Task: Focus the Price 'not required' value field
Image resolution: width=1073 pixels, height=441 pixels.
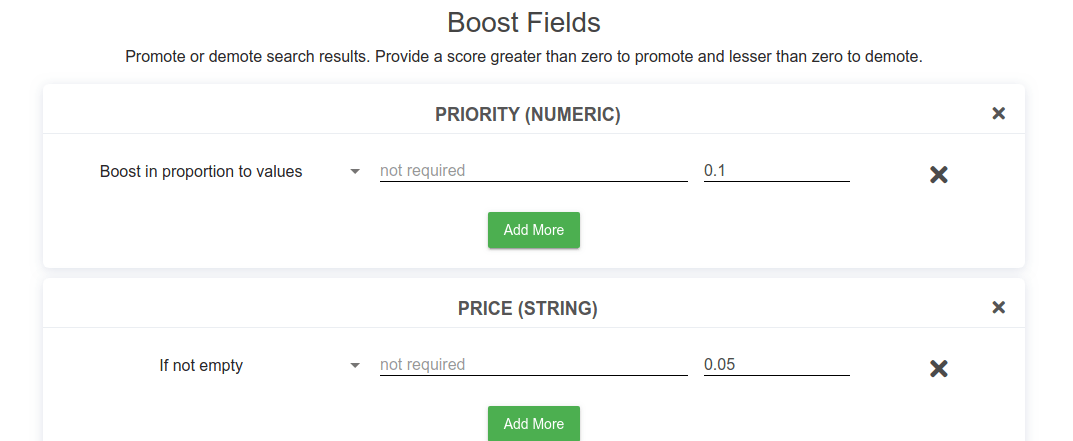Action: (533, 365)
